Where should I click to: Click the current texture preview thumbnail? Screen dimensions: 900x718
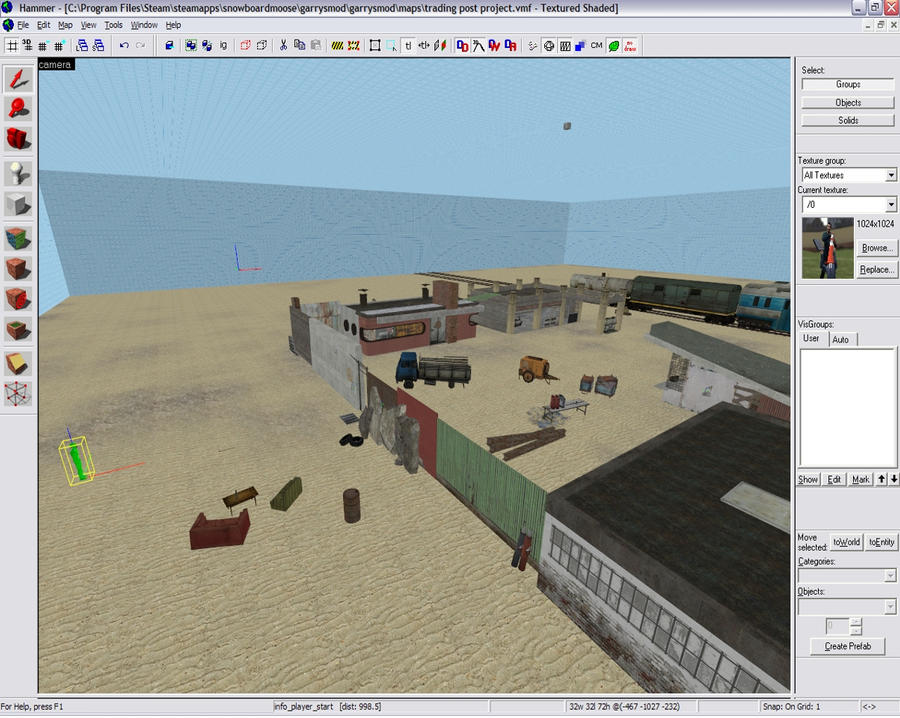click(827, 248)
